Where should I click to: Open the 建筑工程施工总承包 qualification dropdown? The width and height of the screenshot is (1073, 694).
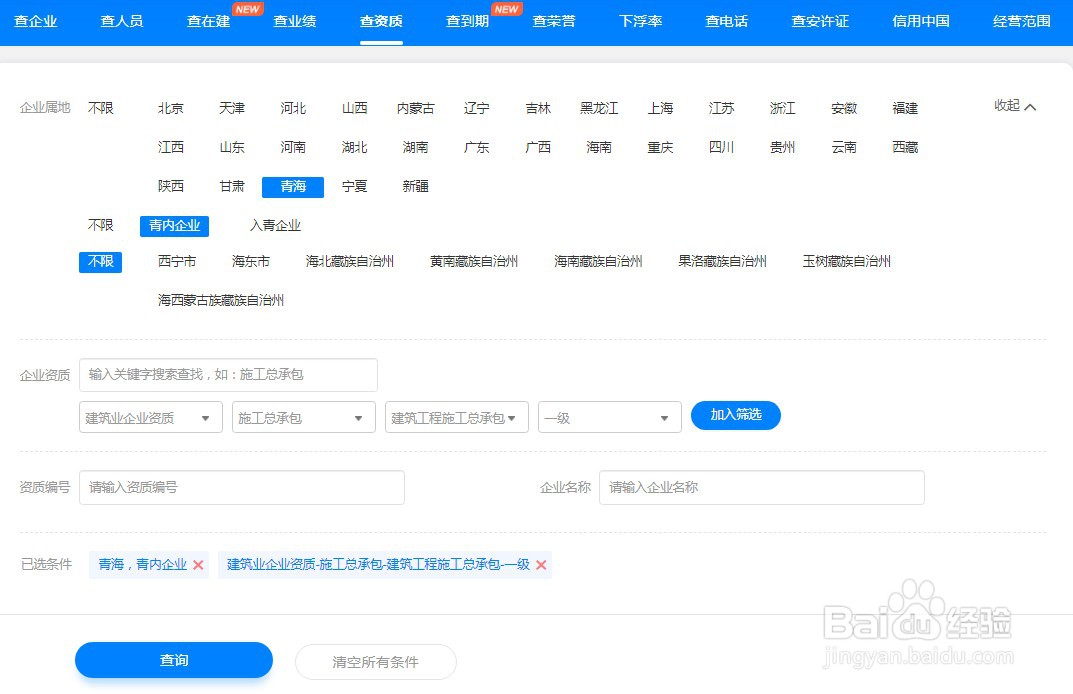coord(456,417)
